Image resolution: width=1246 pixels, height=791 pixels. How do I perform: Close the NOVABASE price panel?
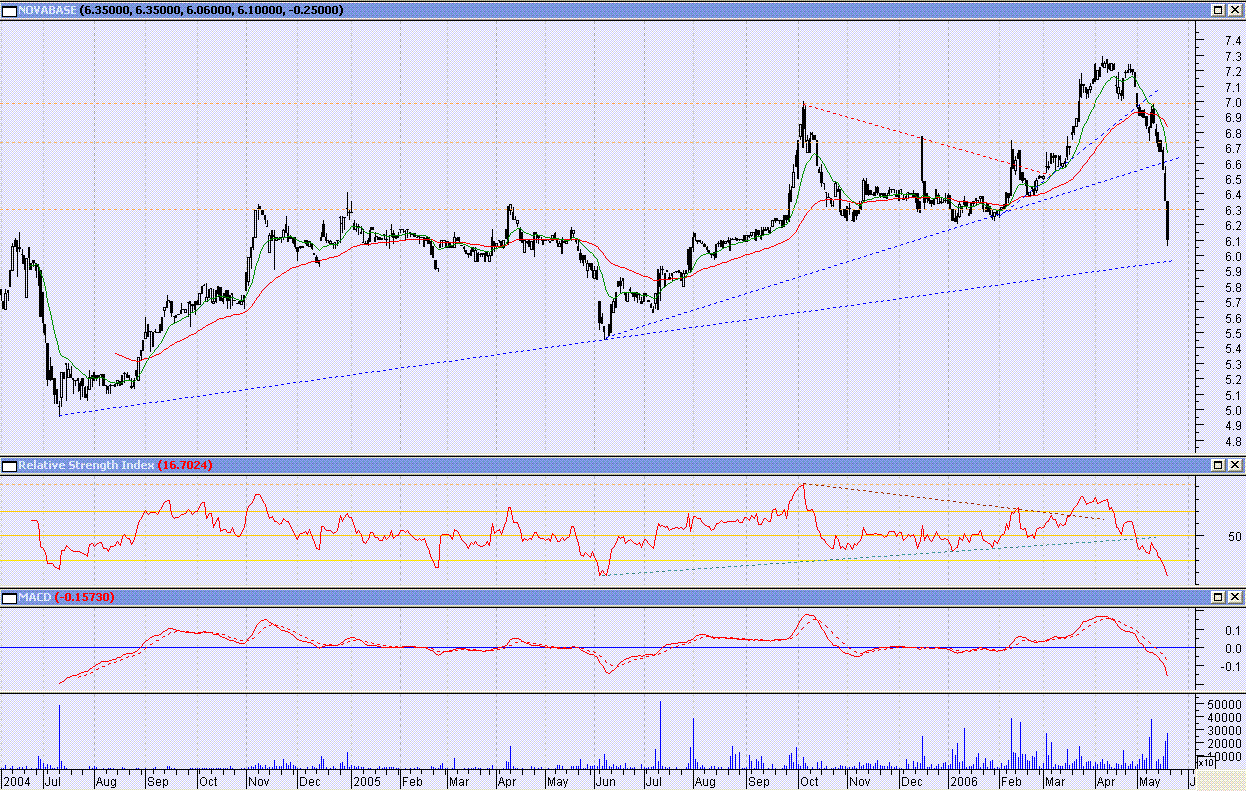click(1234, 10)
